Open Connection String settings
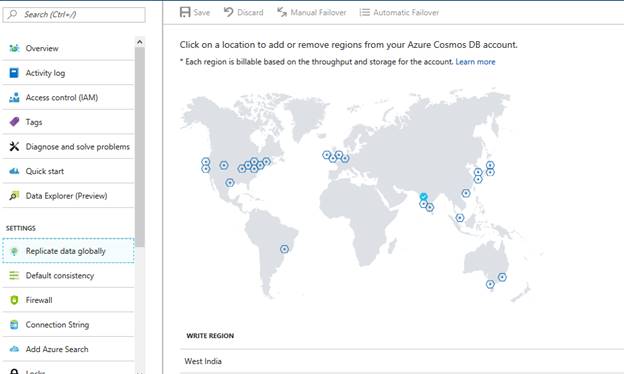 (68, 325)
